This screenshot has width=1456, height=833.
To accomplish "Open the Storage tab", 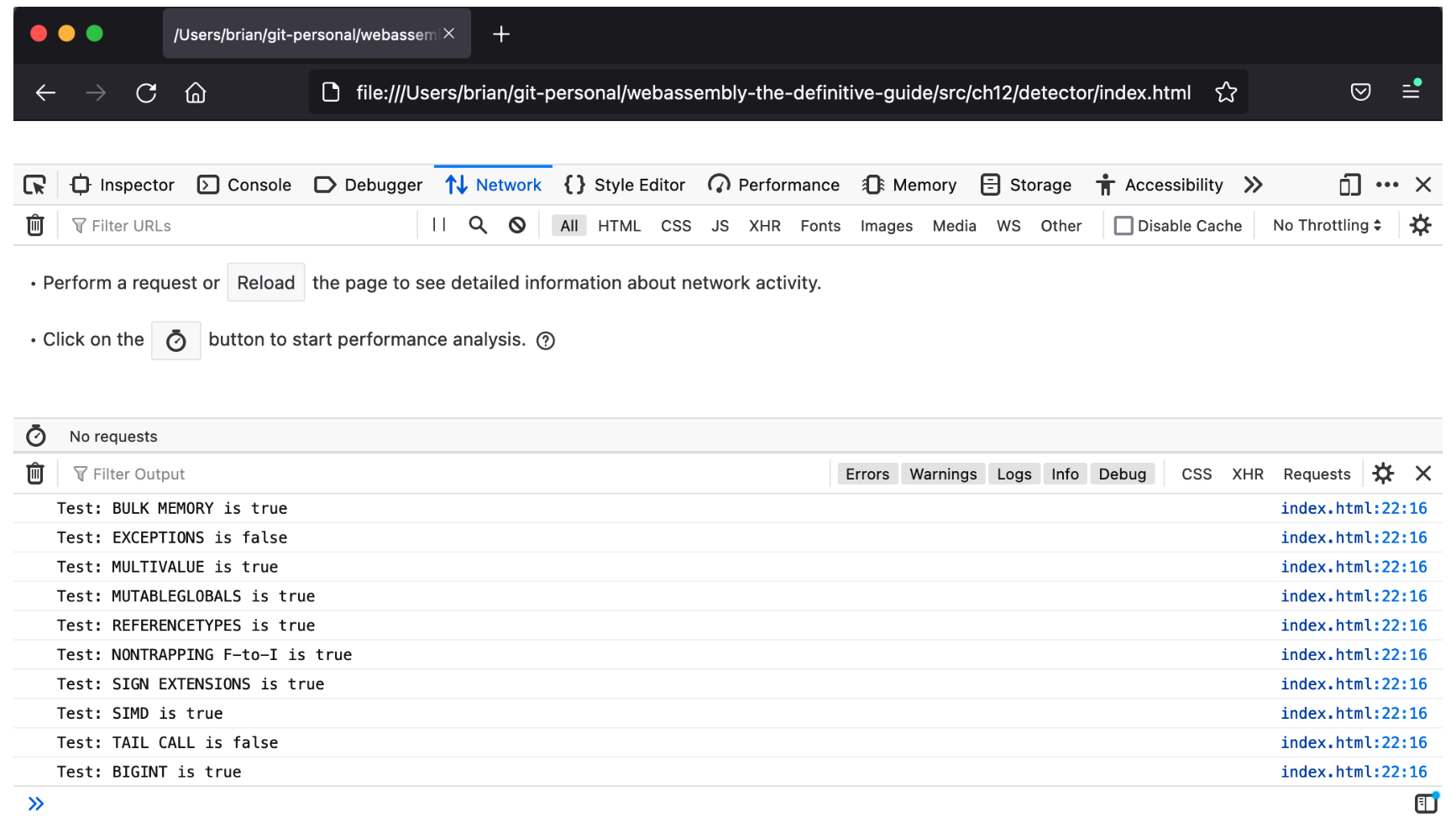I will [1026, 185].
